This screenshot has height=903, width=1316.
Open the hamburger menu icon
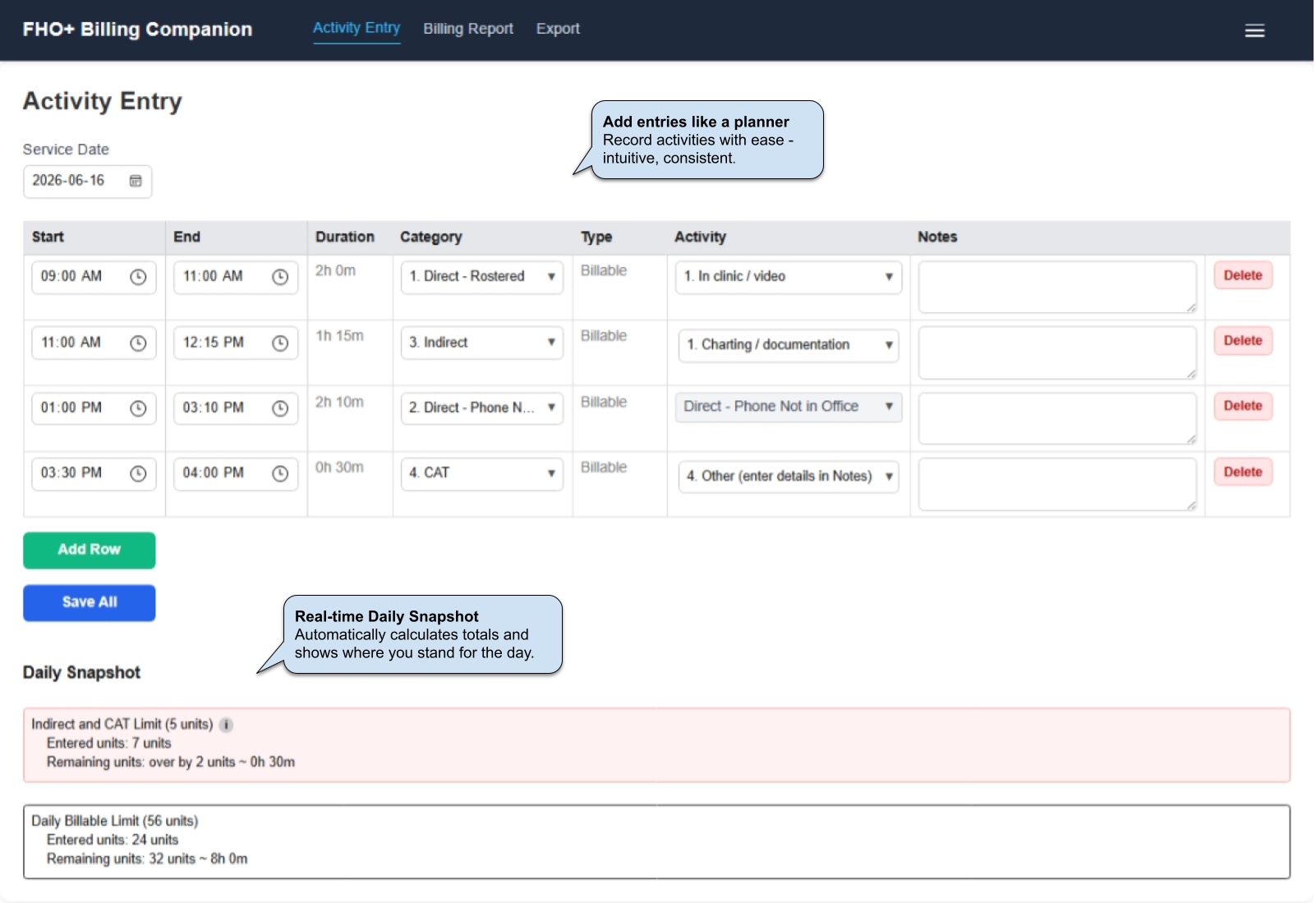(1254, 31)
